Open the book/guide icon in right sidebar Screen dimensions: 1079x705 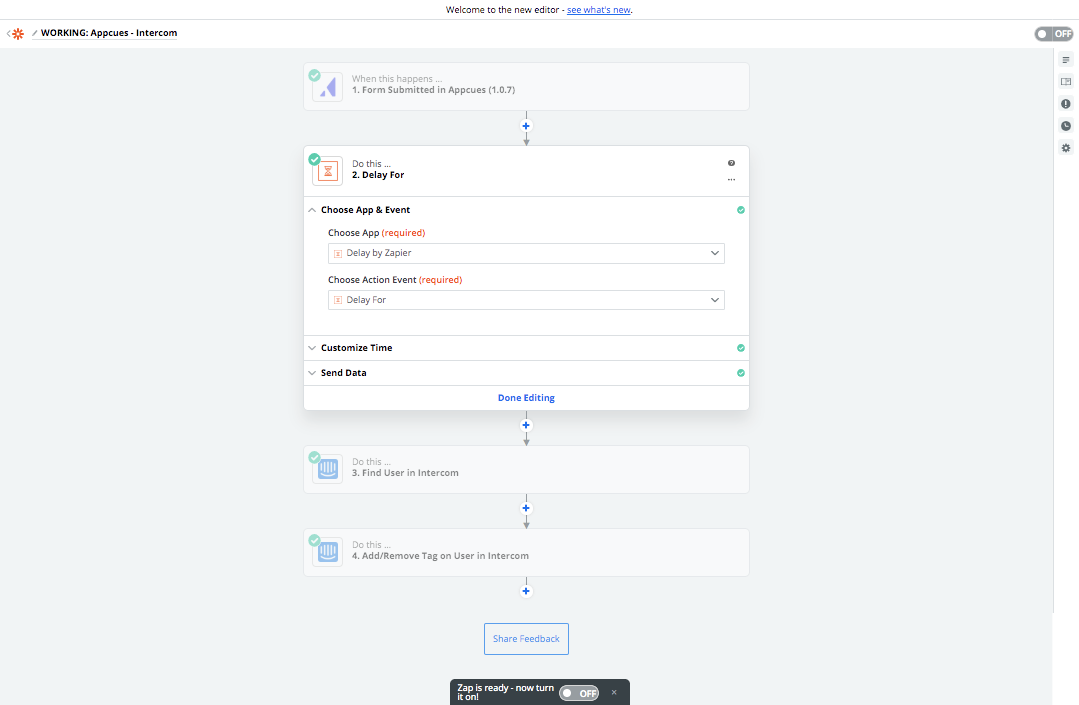(1066, 82)
